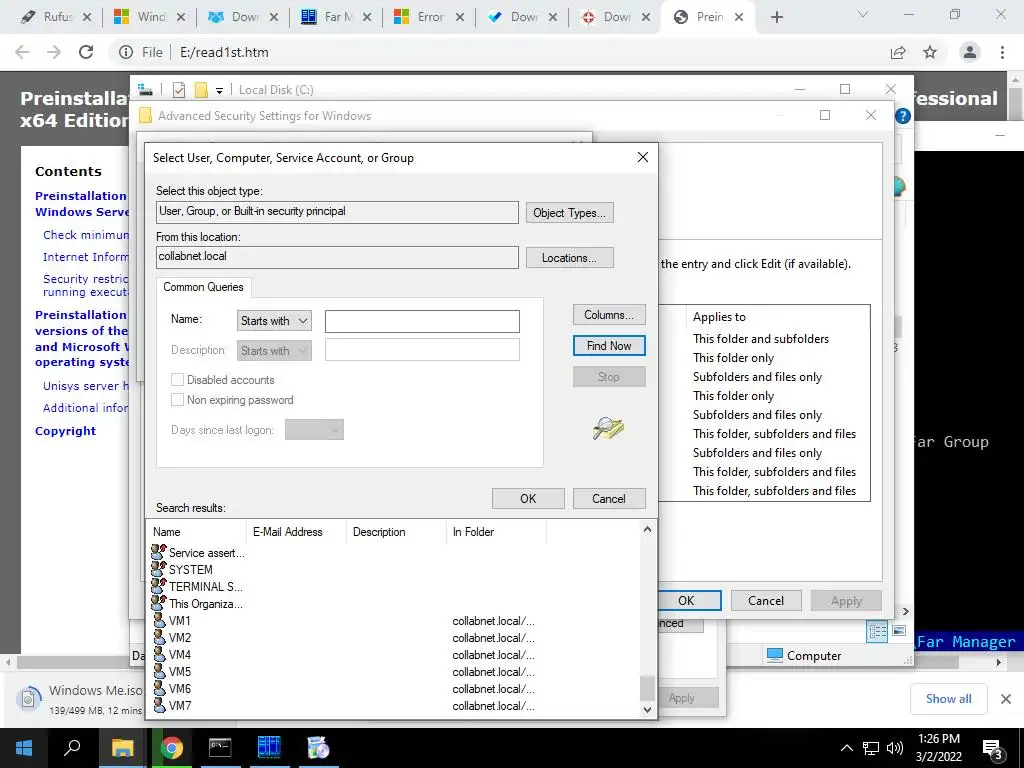Click Object Types button
This screenshot has height=768, width=1024.
569,212
